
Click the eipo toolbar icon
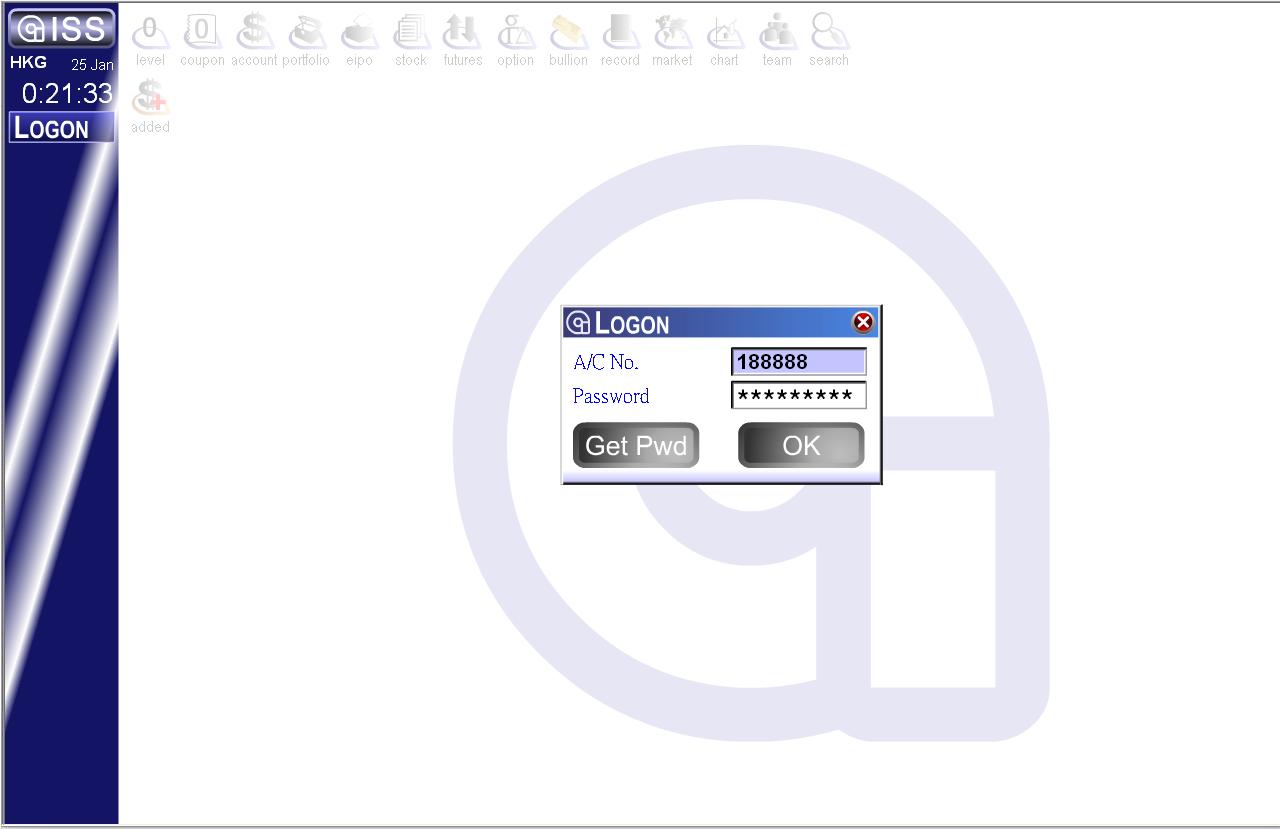click(x=359, y=35)
